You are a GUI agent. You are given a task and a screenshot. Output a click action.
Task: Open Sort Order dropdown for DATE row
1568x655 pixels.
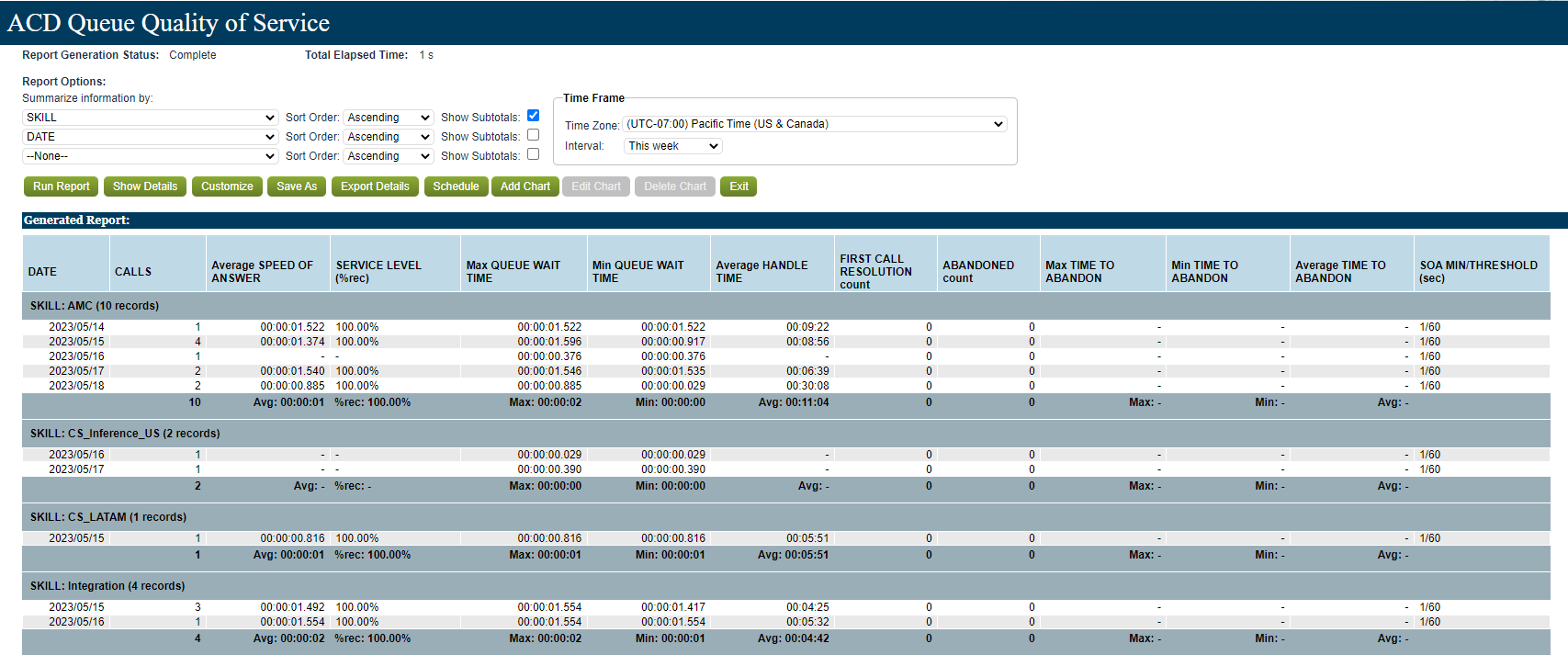click(x=389, y=137)
